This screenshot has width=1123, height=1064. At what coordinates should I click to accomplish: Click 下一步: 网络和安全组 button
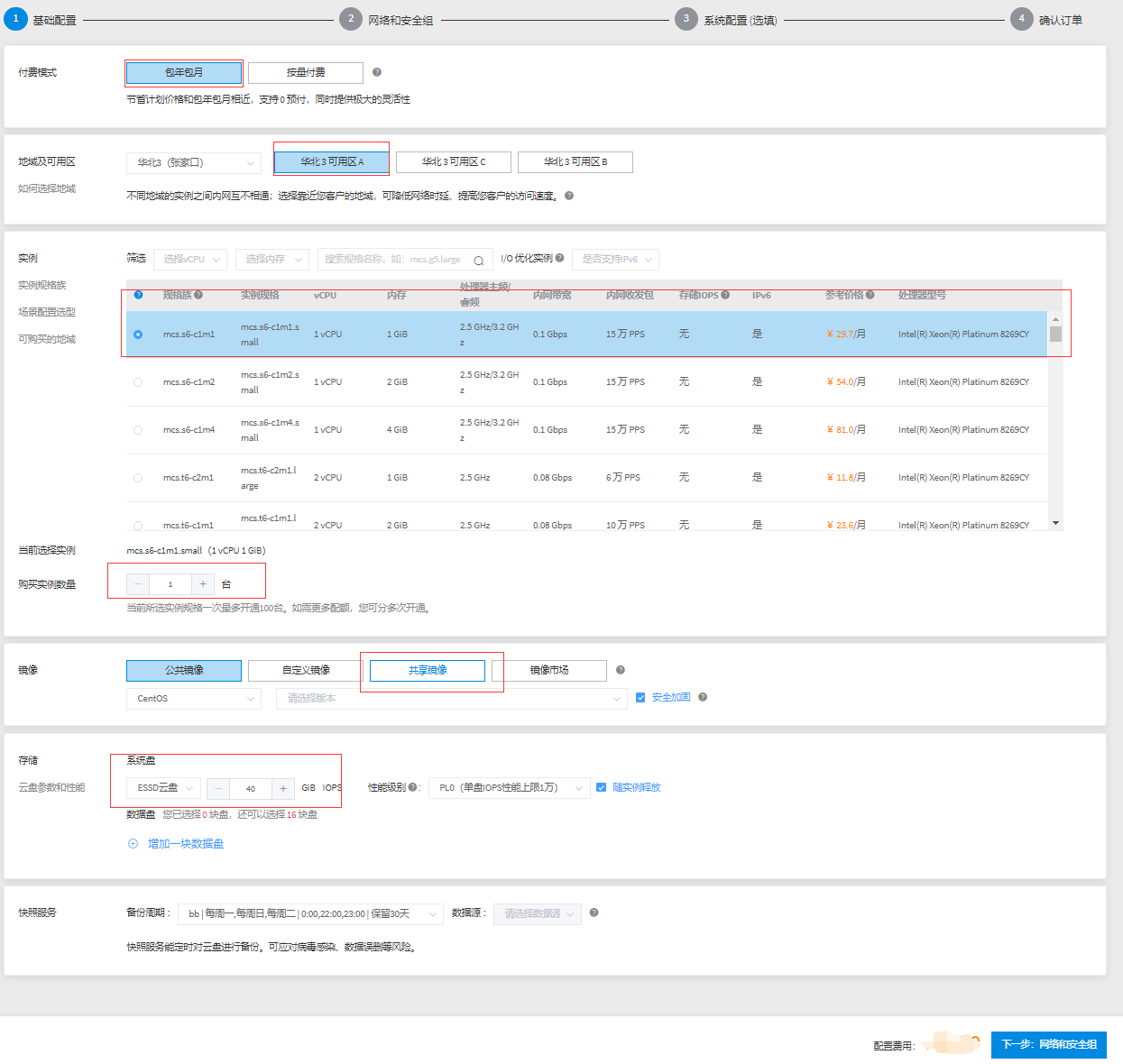point(1048,1044)
